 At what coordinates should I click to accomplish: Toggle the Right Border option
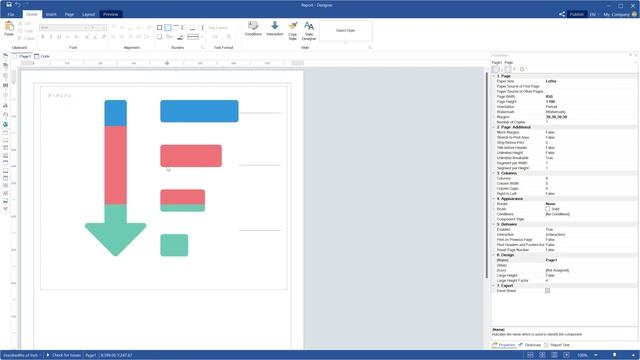coord(200,27)
